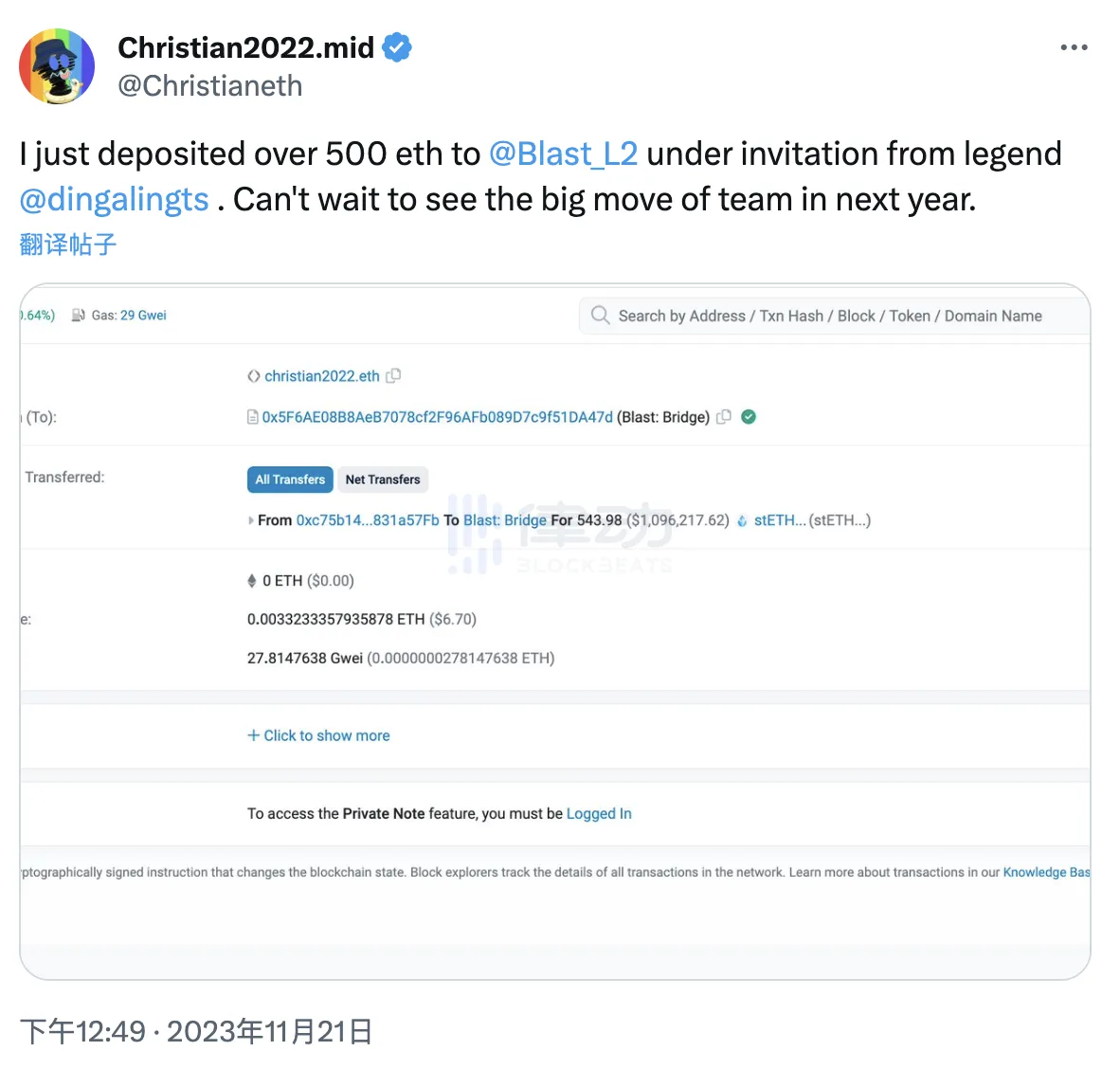
Task: Select the All Transfers tab
Action: pos(289,480)
